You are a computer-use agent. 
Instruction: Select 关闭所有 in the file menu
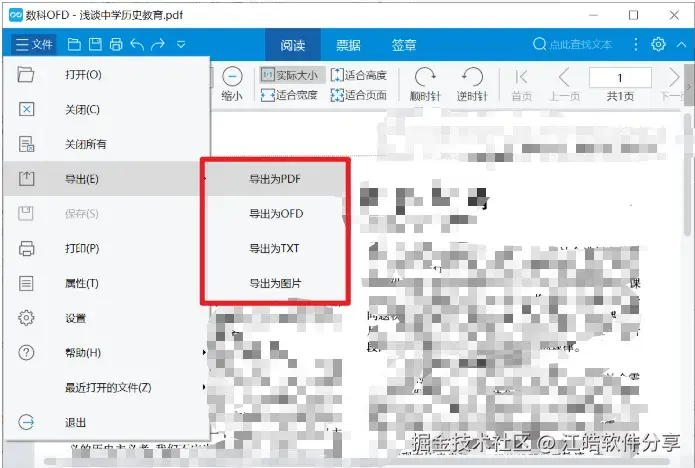coord(106,144)
